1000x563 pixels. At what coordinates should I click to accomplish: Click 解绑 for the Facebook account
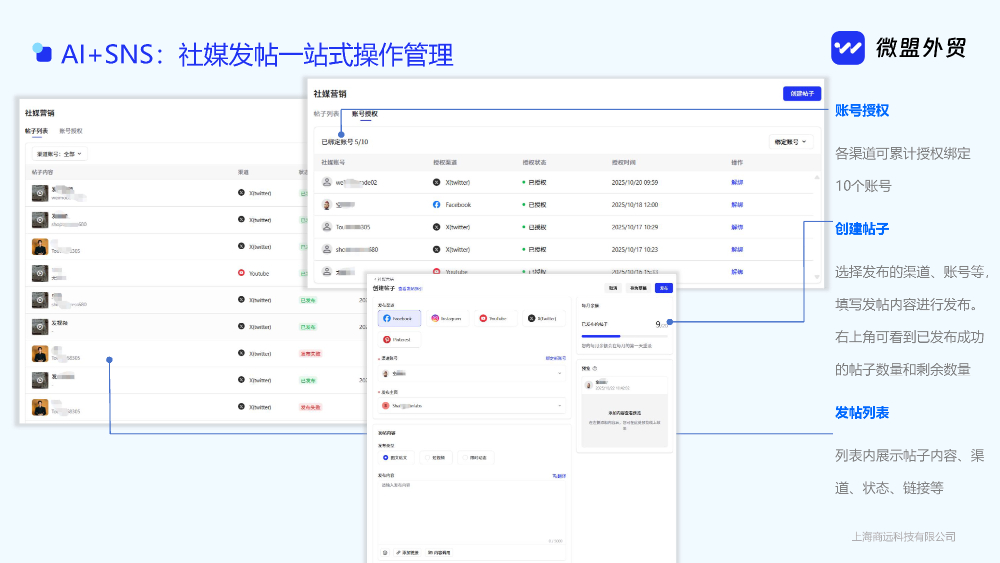(737, 205)
